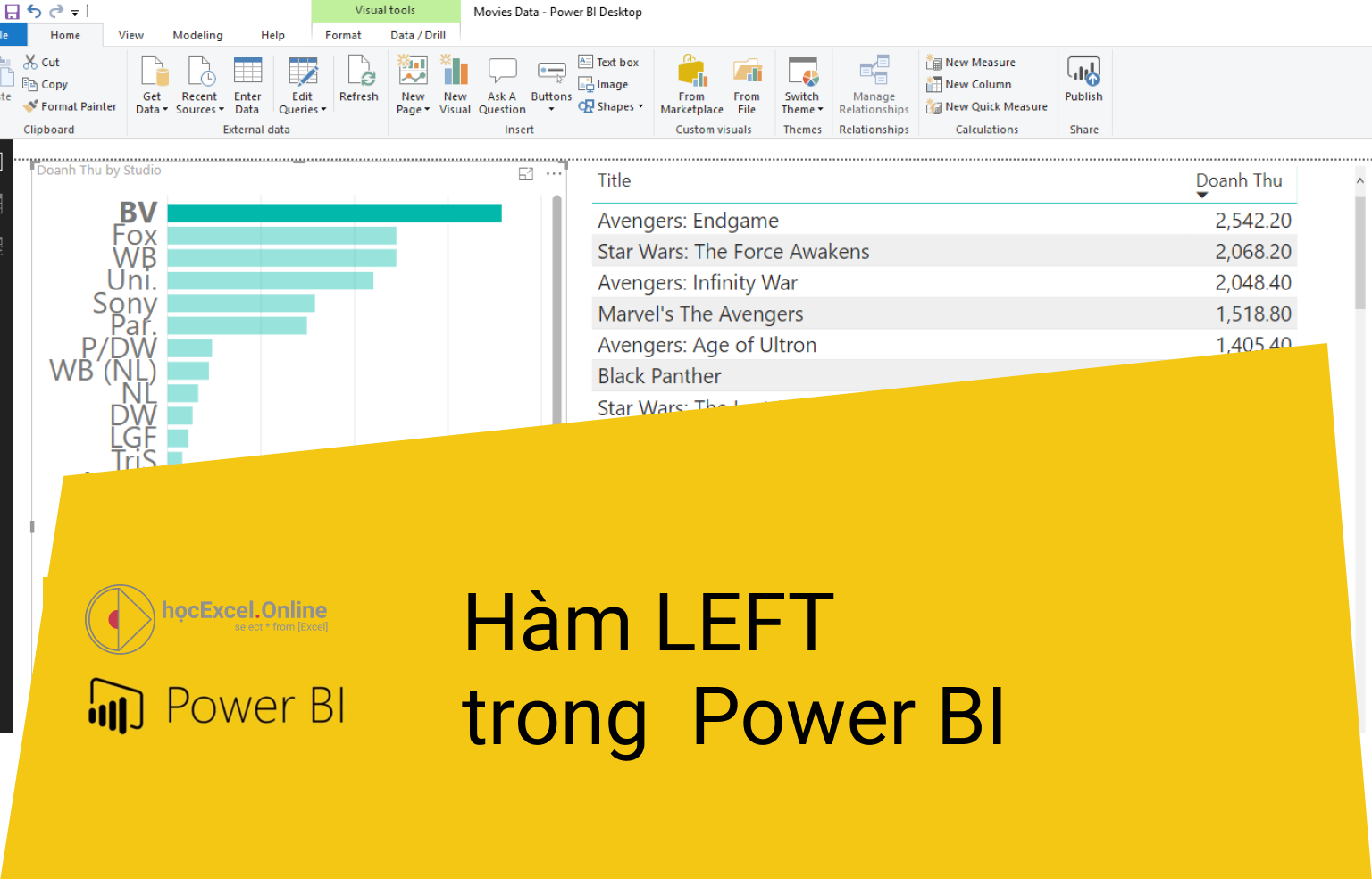Click the 2,542.20 value cell

[x=1253, y=220]
